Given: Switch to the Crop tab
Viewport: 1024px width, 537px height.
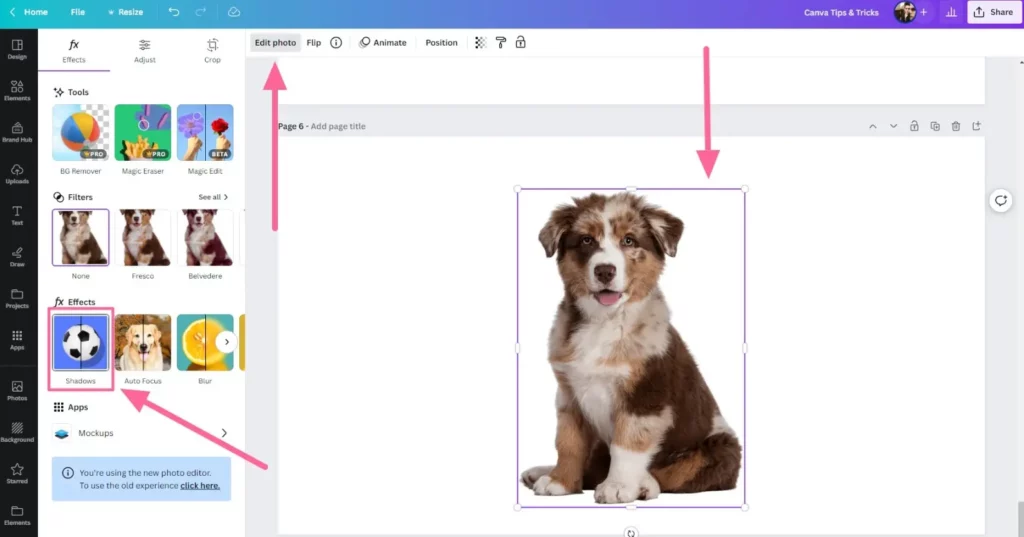Looking at the screenshot, I should point(212,51).
